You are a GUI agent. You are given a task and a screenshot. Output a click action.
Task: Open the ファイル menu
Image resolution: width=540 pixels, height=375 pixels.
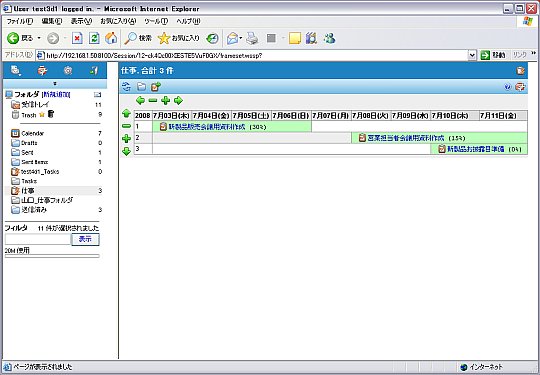coord(20,21)
